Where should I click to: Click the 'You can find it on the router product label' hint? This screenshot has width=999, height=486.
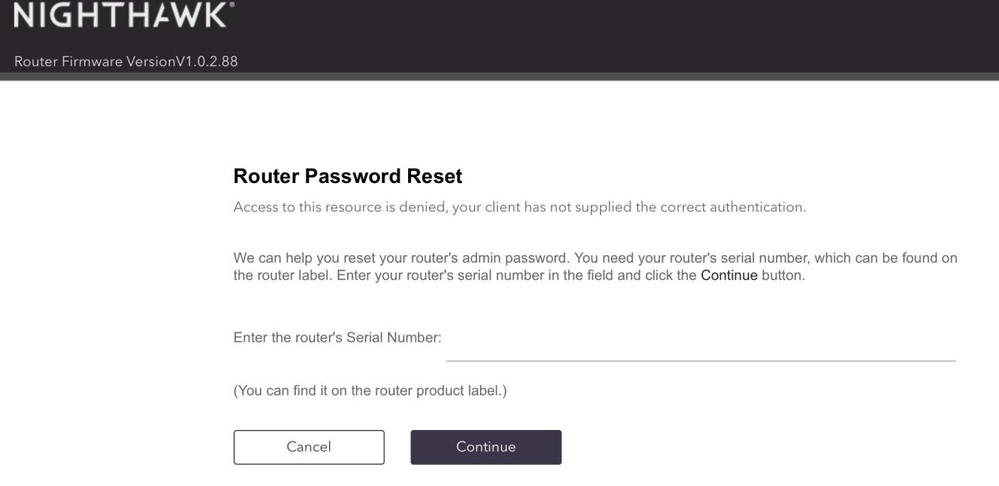click(370, 390)
